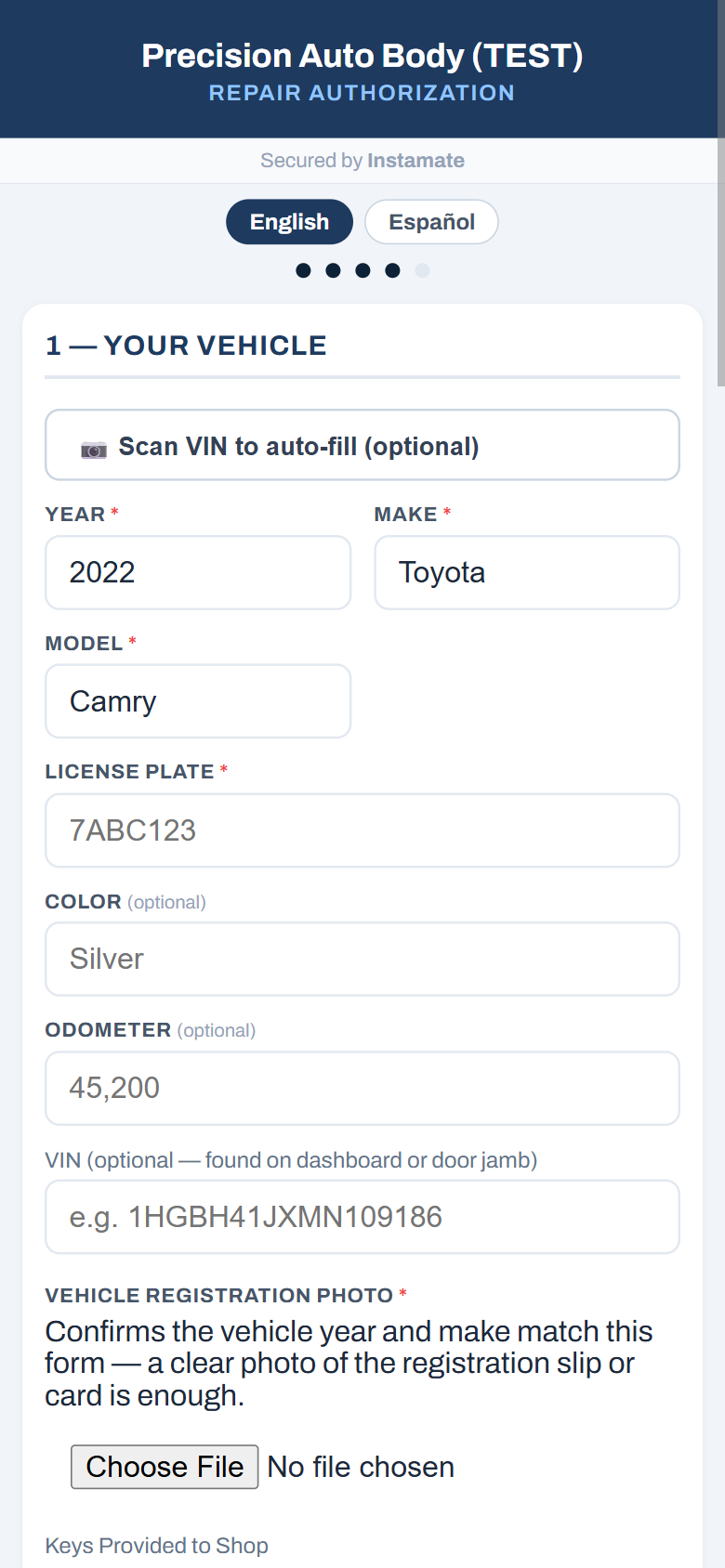Open the Choose File upload button
This screenshot has height=1568, width=725.
click(x=165, y=1467)
